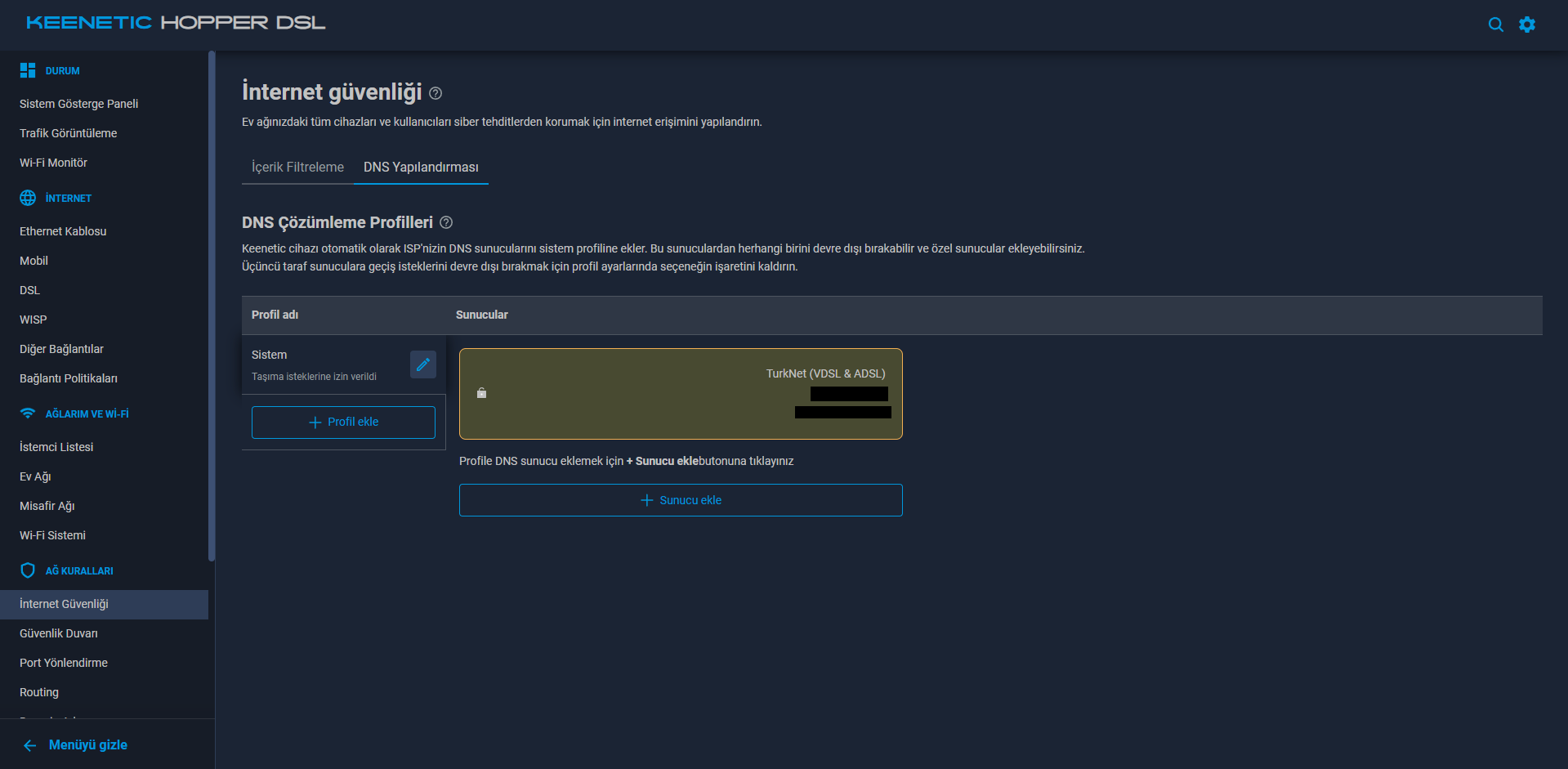The width and height of the screenshot is (1568, 769).
Task: Click the lock icon on TurkNet server card
Action: [481, 393]
